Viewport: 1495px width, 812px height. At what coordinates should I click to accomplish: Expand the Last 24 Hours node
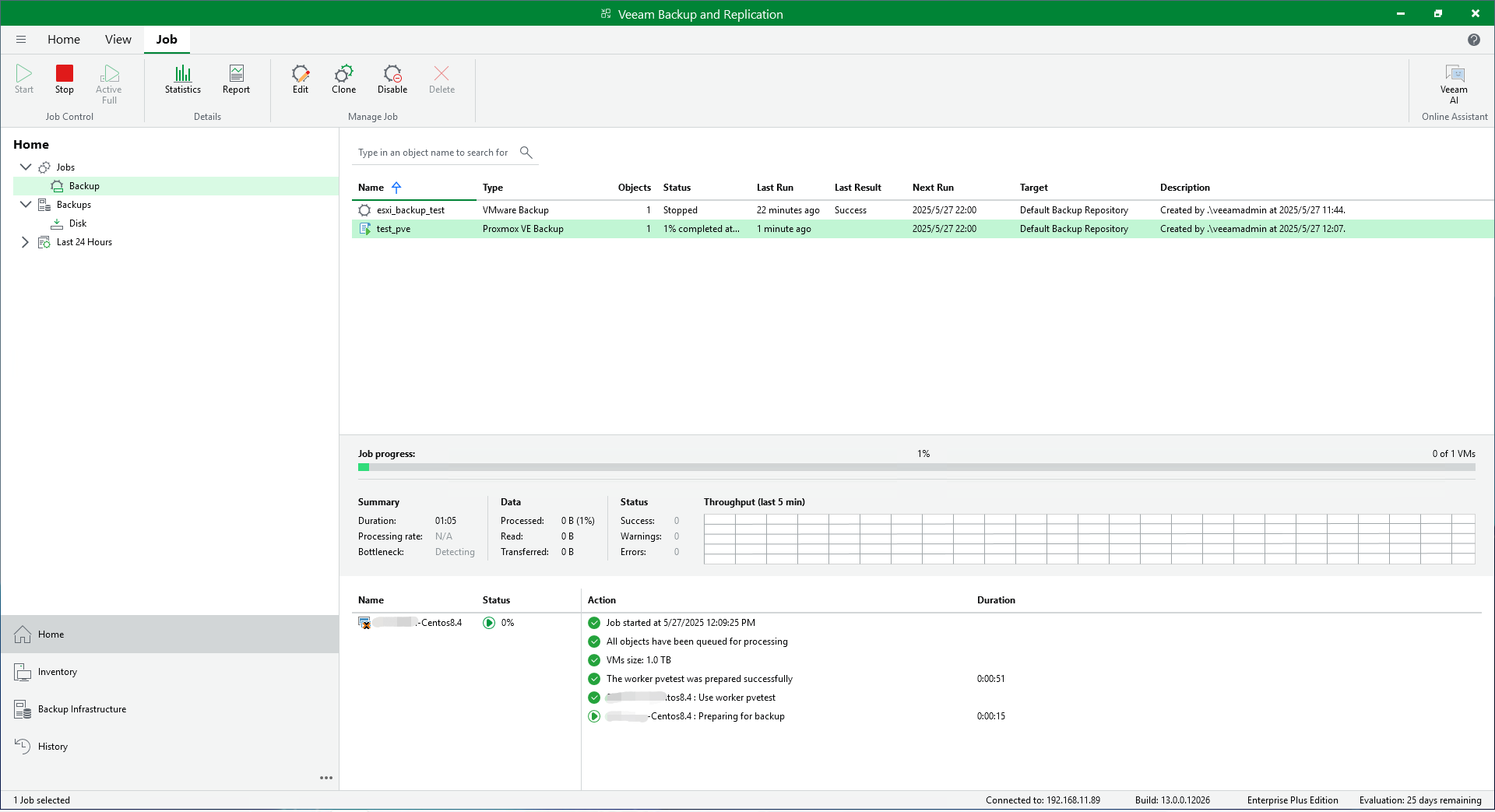click(25, 242)
